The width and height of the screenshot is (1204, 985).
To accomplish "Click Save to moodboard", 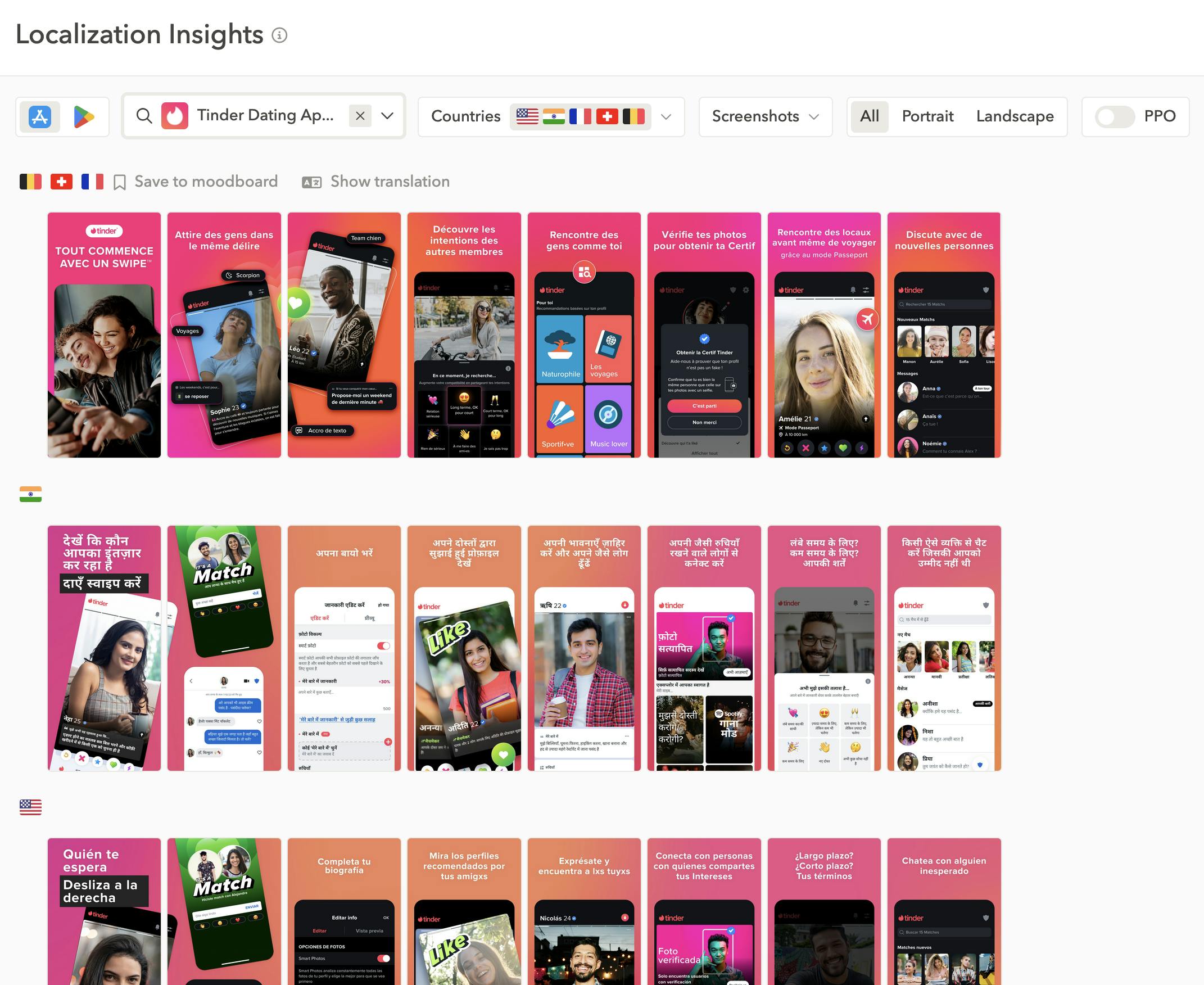I will (x=206, y=182).
